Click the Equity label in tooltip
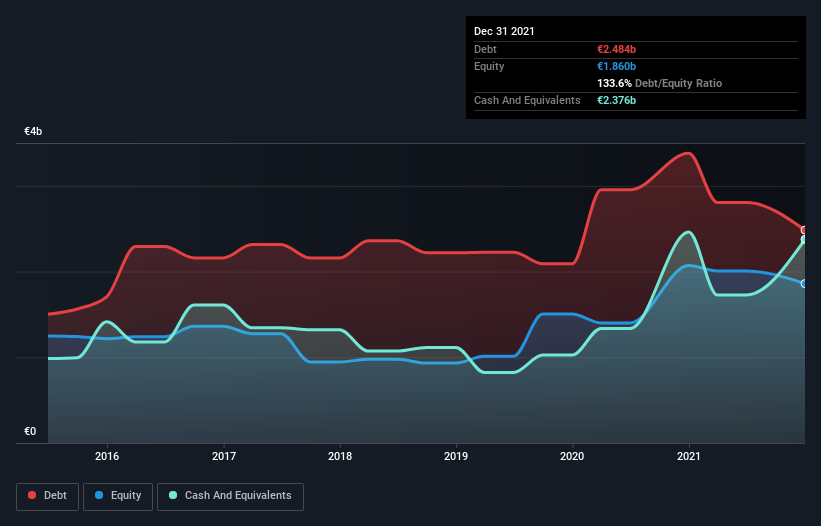 (x=489, y=66)
